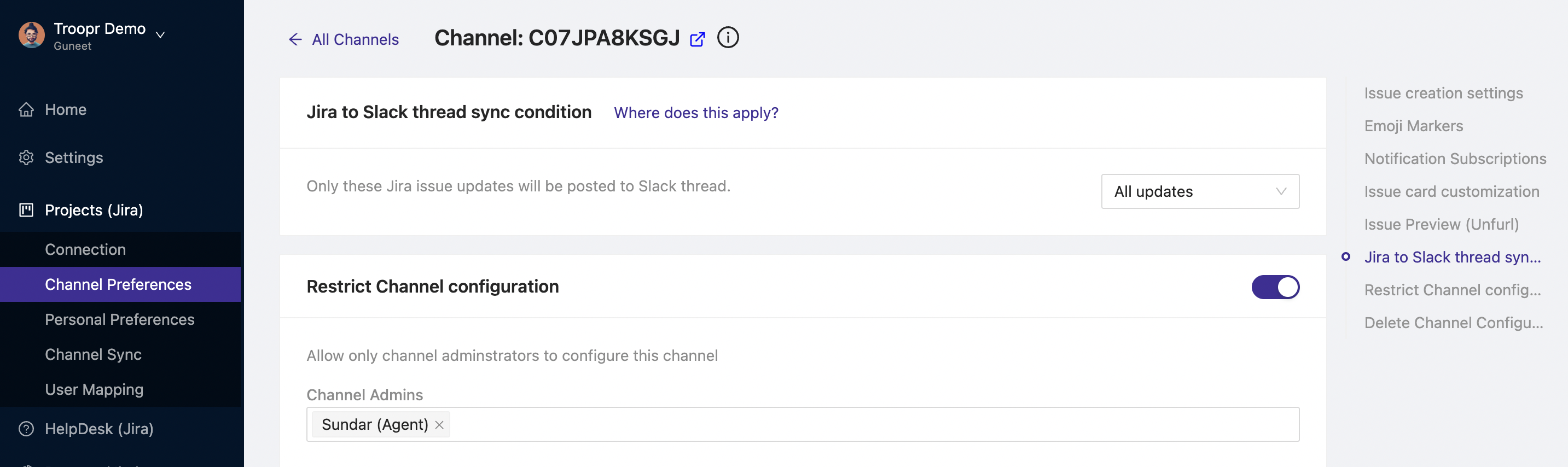The width and height of the screenshot is (1568, 467).
Task: Remove Sundar (Agent) from Channel Admins
Action: click(439, 424)
